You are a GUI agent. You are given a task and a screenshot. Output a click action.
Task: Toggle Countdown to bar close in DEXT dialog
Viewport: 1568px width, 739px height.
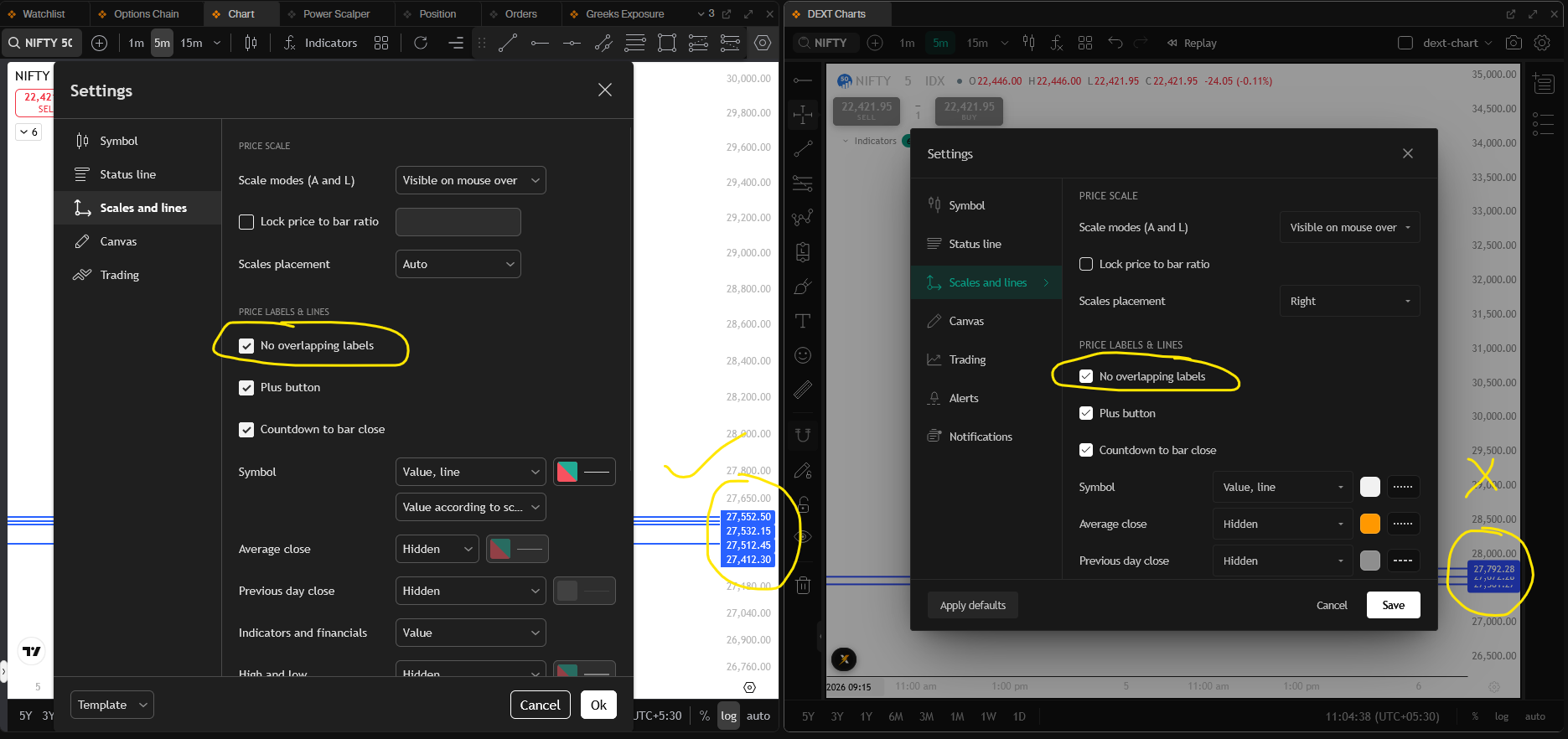(1086, 450)
